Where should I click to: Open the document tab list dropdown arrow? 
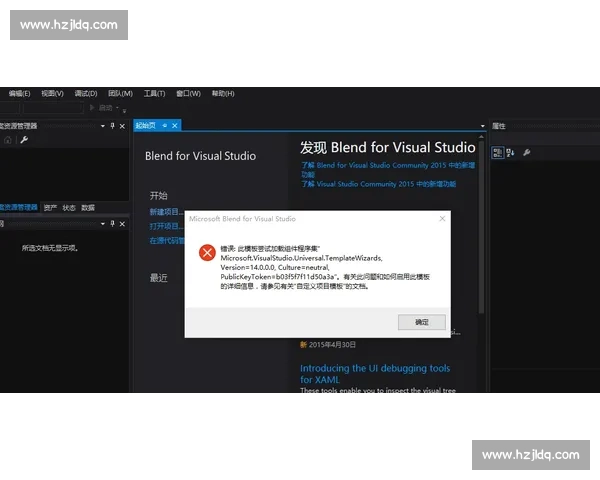point(483,126)
